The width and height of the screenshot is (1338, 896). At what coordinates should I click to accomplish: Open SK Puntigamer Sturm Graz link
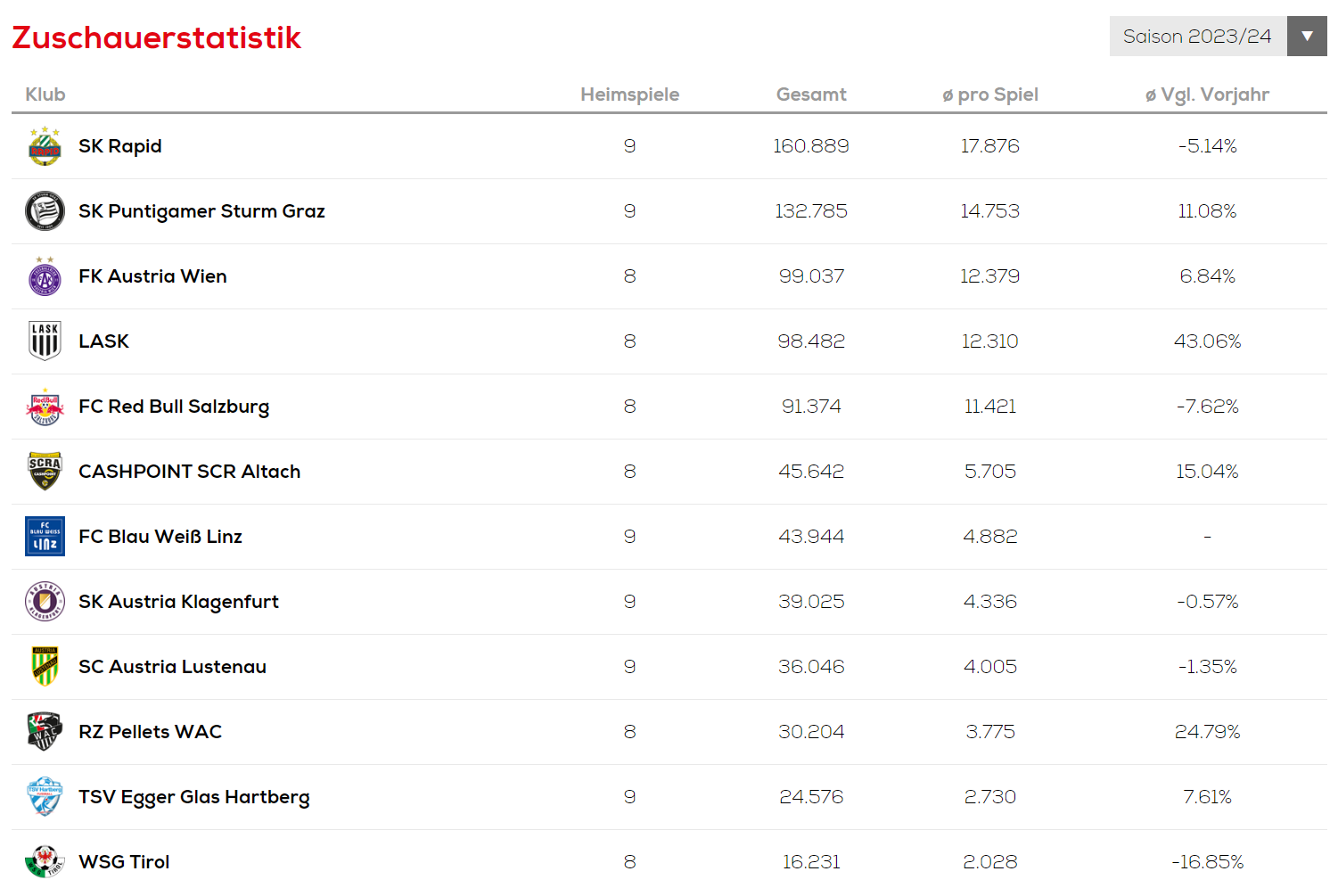click(x=201, y=211)
